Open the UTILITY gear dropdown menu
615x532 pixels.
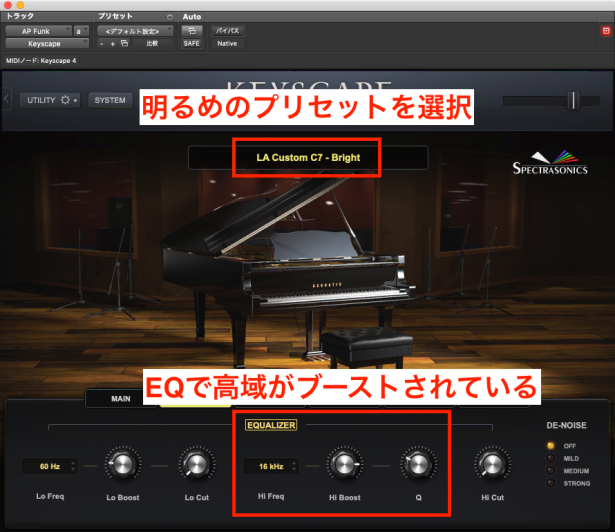[53, 100]
